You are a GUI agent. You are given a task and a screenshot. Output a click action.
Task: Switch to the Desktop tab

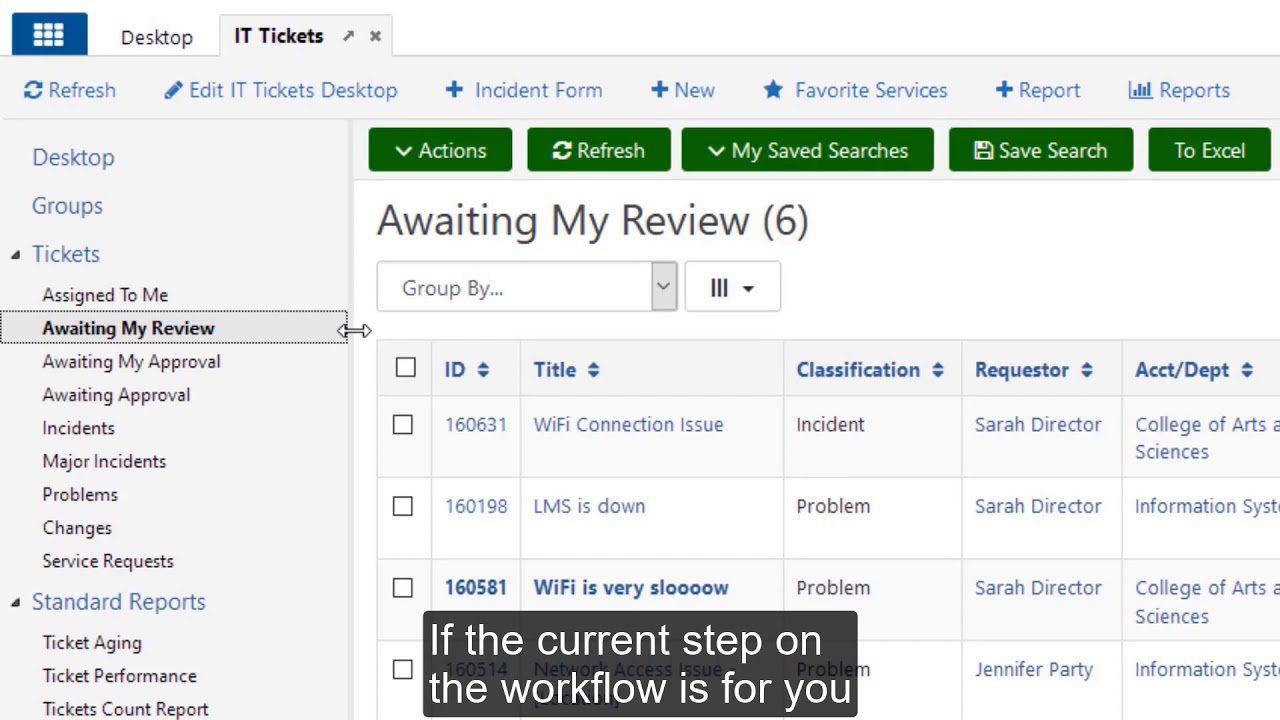(x=156, y=37)
